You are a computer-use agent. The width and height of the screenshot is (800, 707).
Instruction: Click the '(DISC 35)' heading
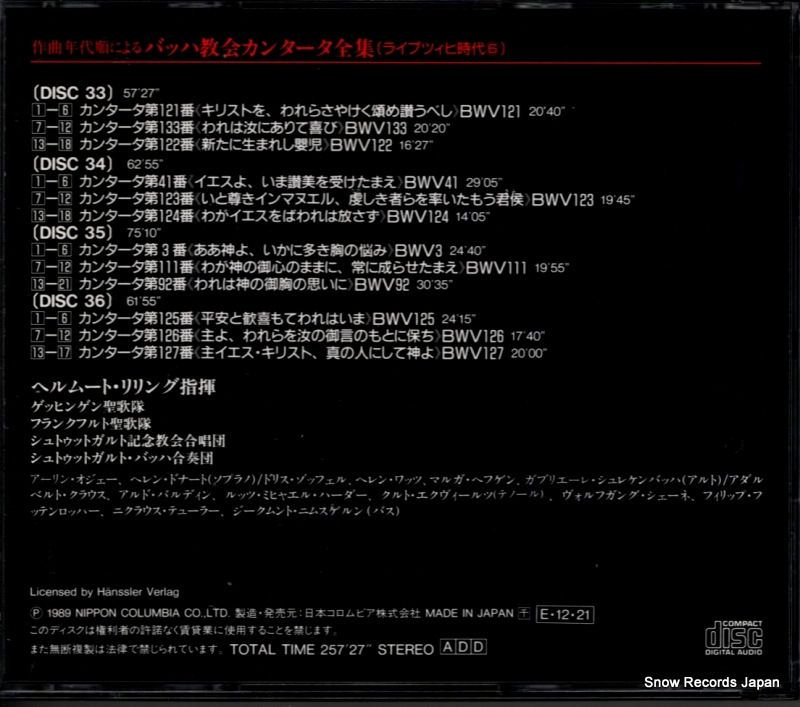[72, 233]
